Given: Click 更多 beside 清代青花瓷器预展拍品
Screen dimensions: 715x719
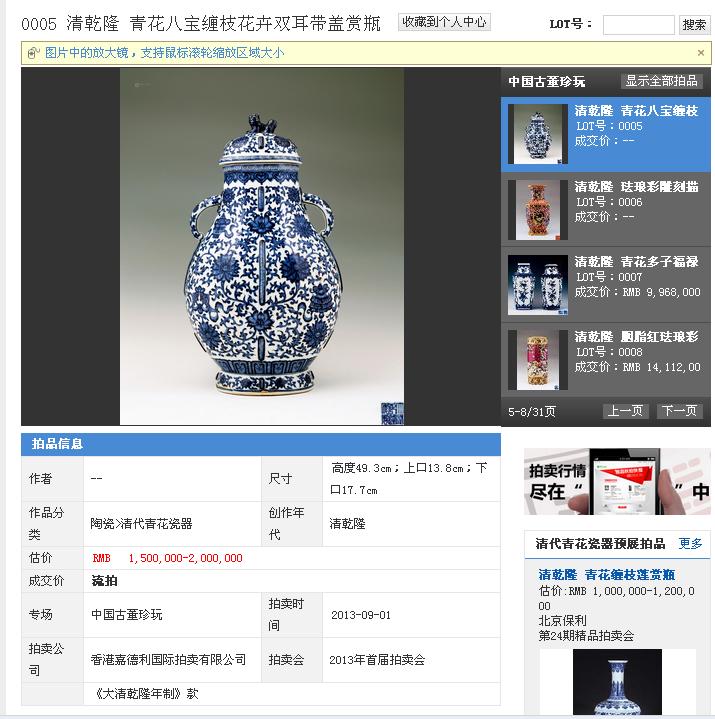Looking at the screenshot, I should coord(690,544).
